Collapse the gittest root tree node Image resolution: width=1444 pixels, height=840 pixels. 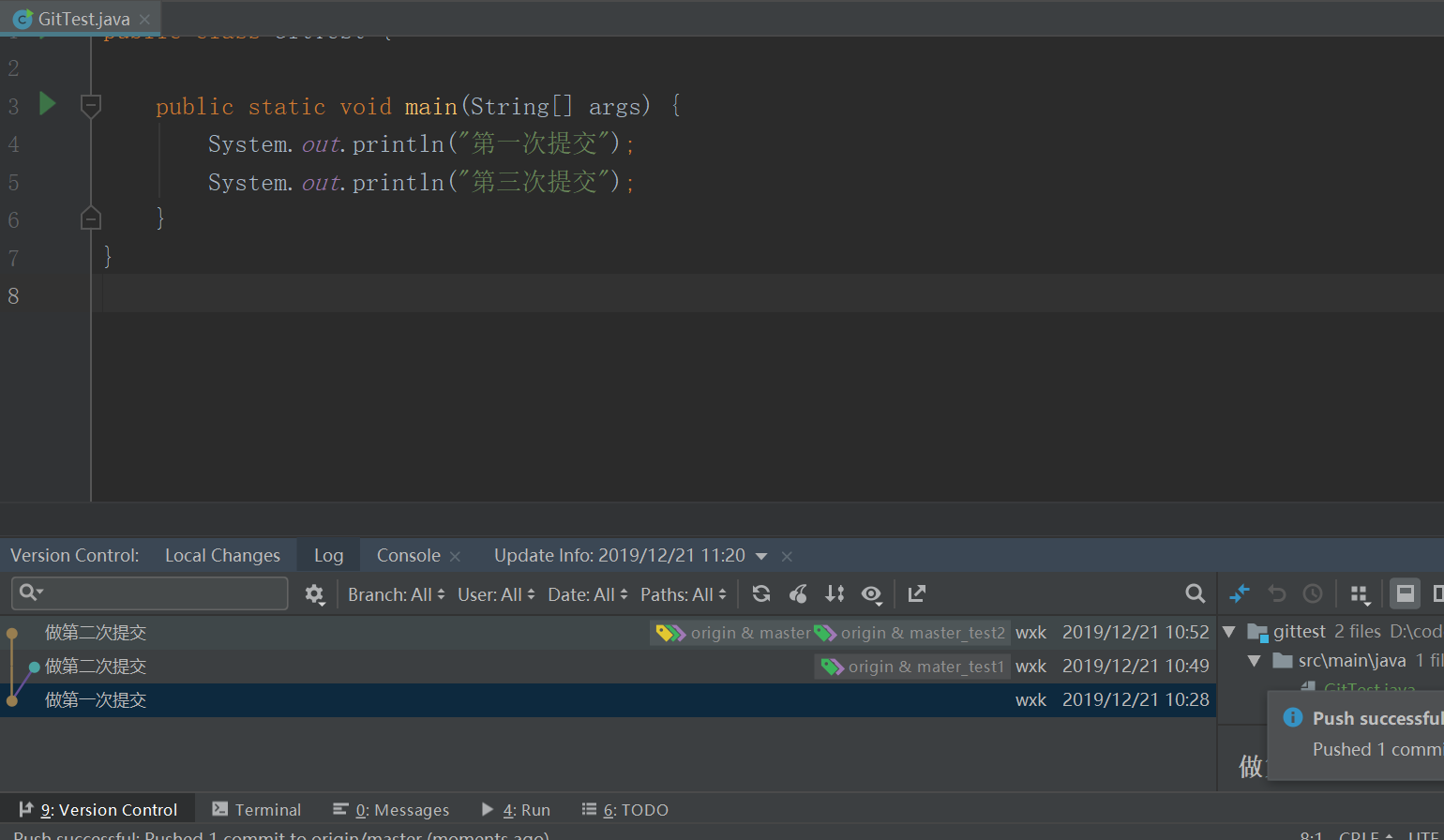tap(1229, 632)
